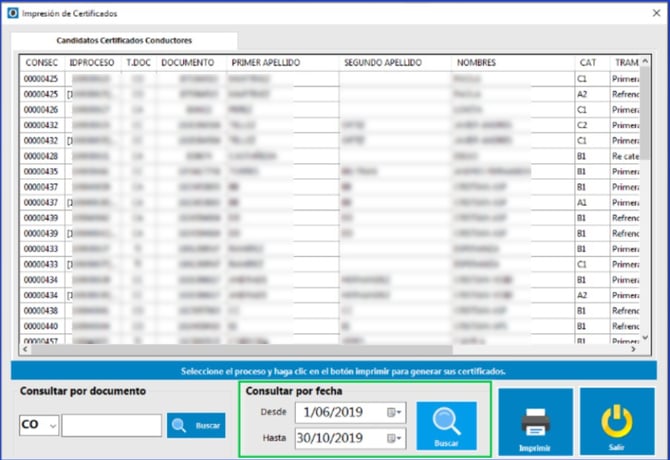The image size is (670, 460).
Task: Open the Hasta date calendar picker
Action: [x=397, y=438]
